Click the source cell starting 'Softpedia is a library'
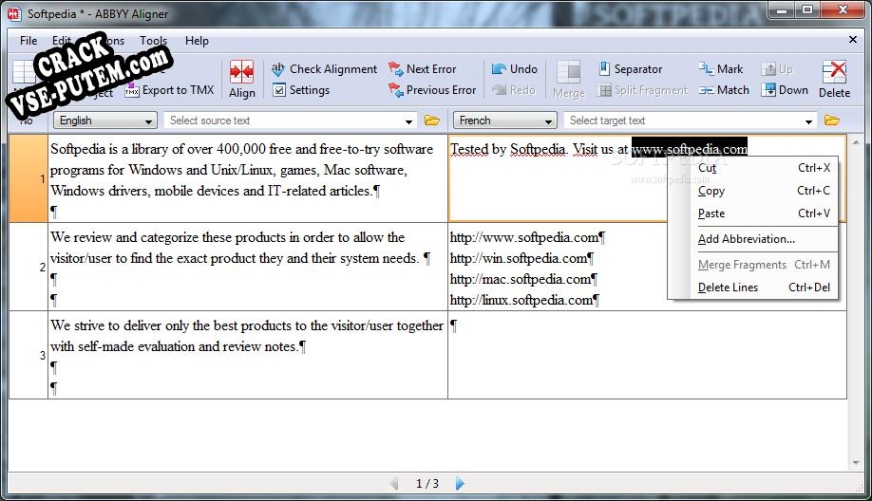The image size is (872, 501). pos(247,178)
